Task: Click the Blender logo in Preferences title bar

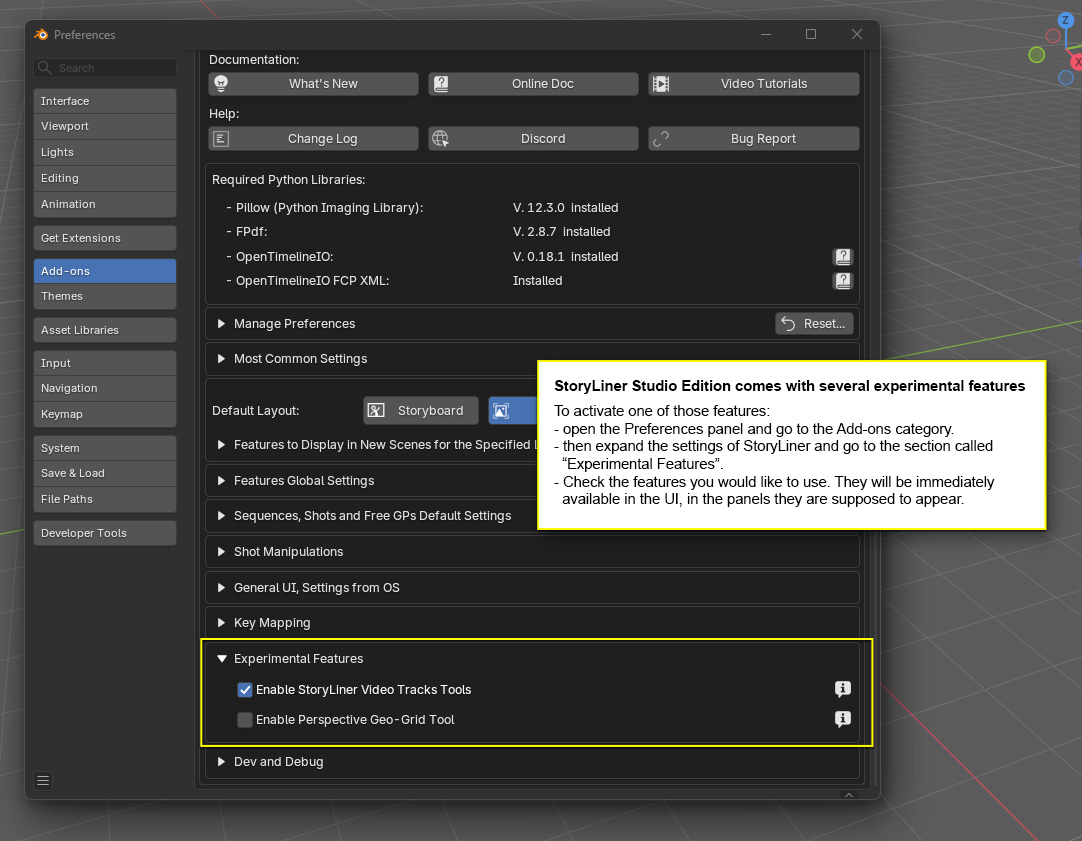Action: 41,34
